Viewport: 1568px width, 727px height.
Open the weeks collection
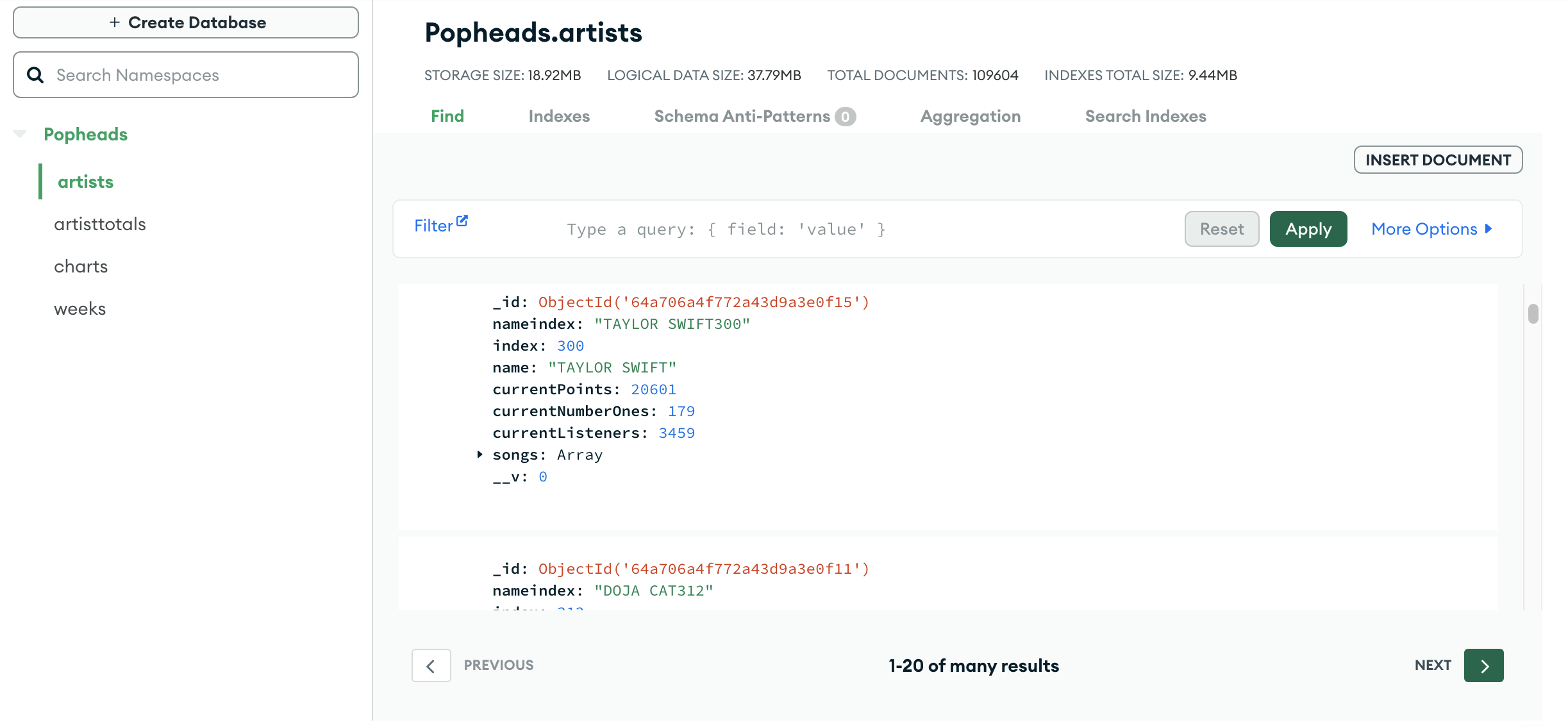(79, 308)
